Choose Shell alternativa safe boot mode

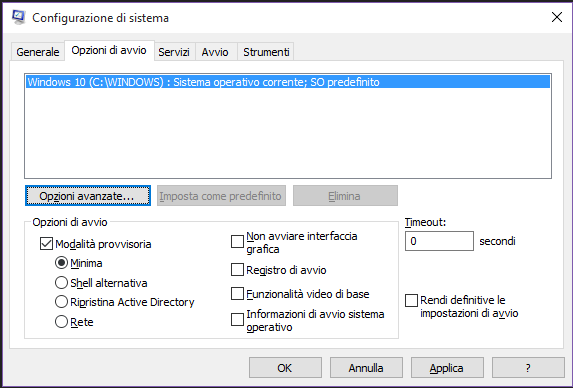(x=61, y=282)
